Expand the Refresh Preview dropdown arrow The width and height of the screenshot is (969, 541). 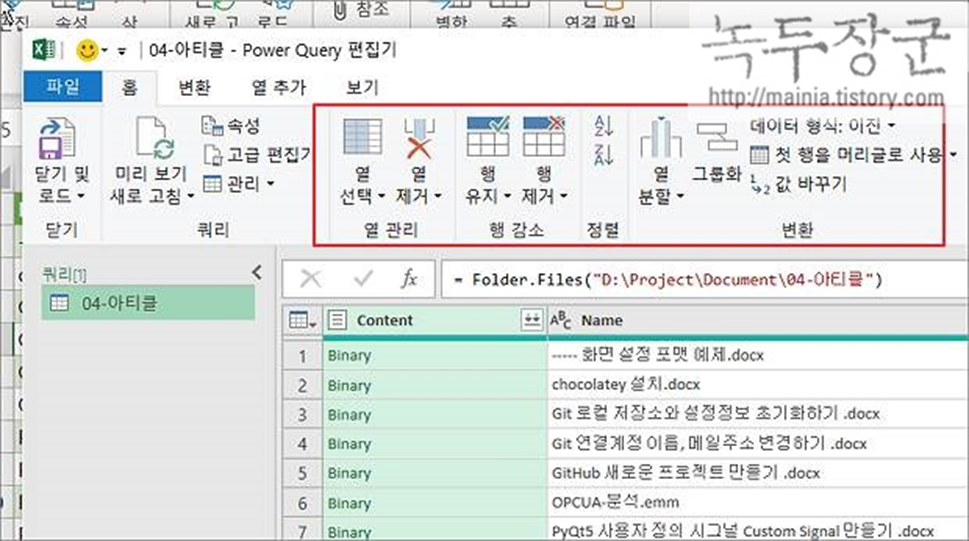coord(190,197)
